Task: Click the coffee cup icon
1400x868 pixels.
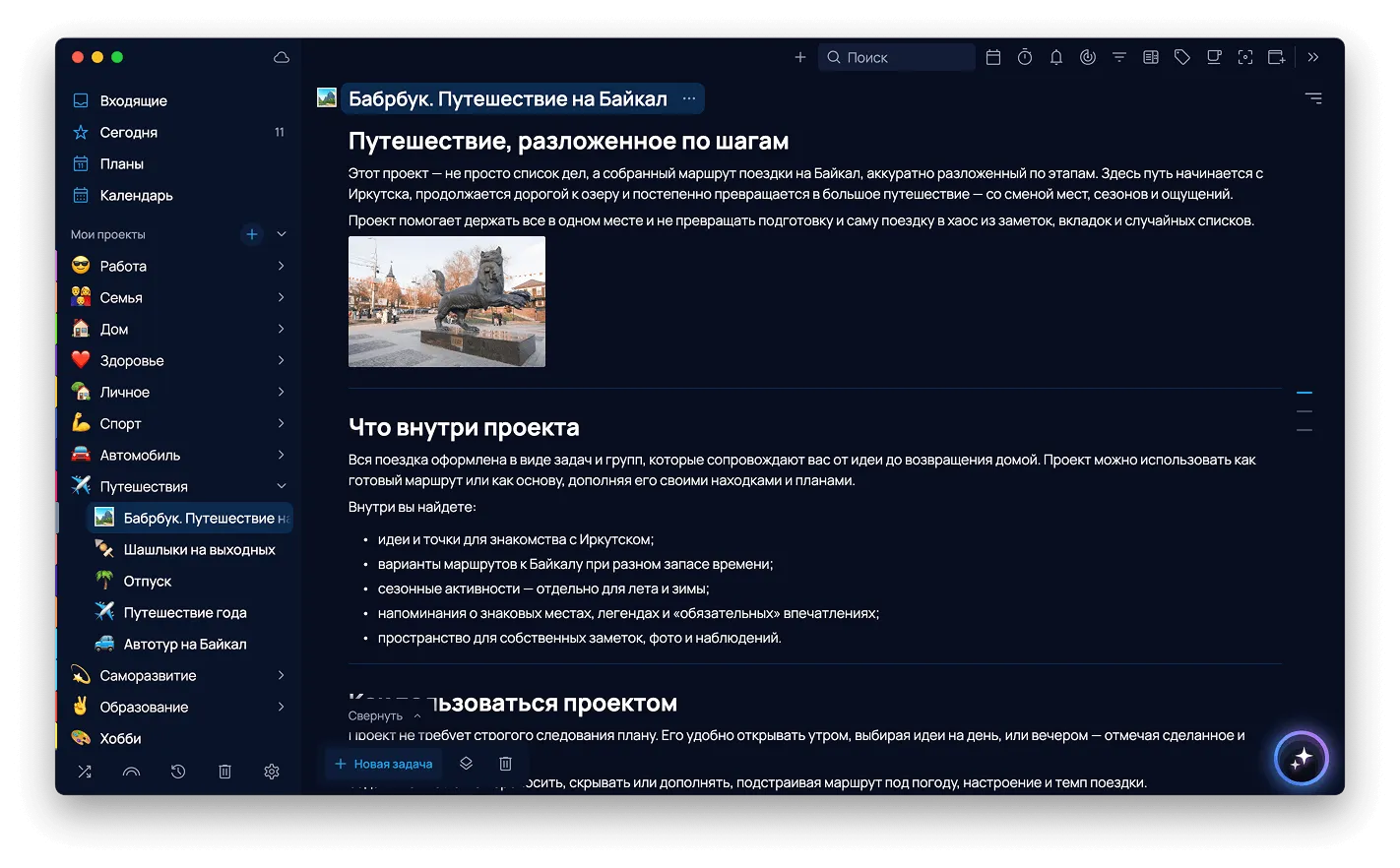Action: (1214, 57)
